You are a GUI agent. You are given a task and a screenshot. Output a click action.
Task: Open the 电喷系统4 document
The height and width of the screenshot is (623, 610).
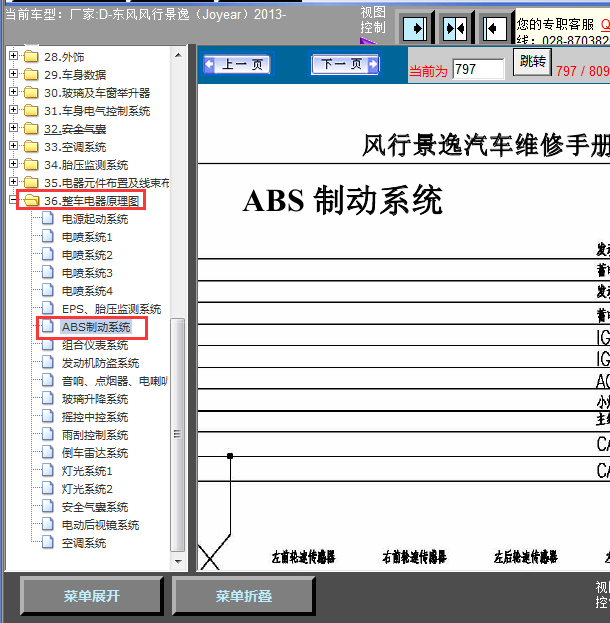pyautogui.click(x=87, y=291)
